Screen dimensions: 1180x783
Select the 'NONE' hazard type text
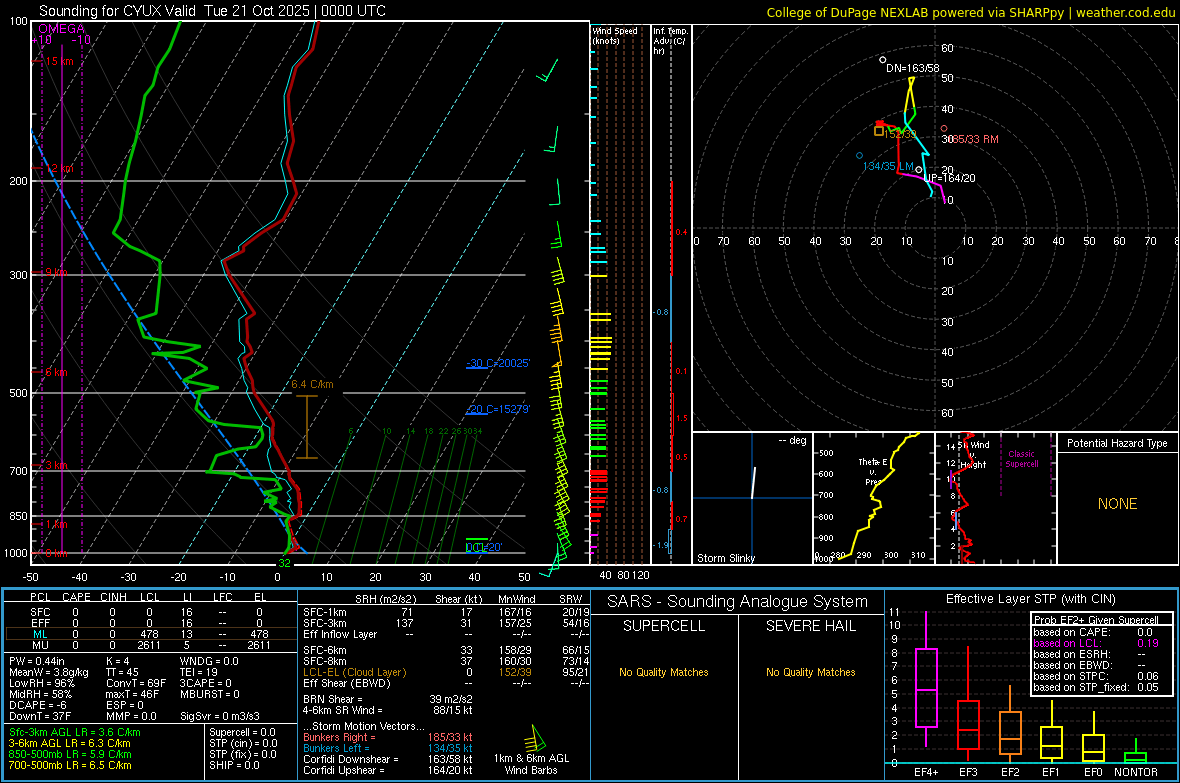pos(1118,504)
